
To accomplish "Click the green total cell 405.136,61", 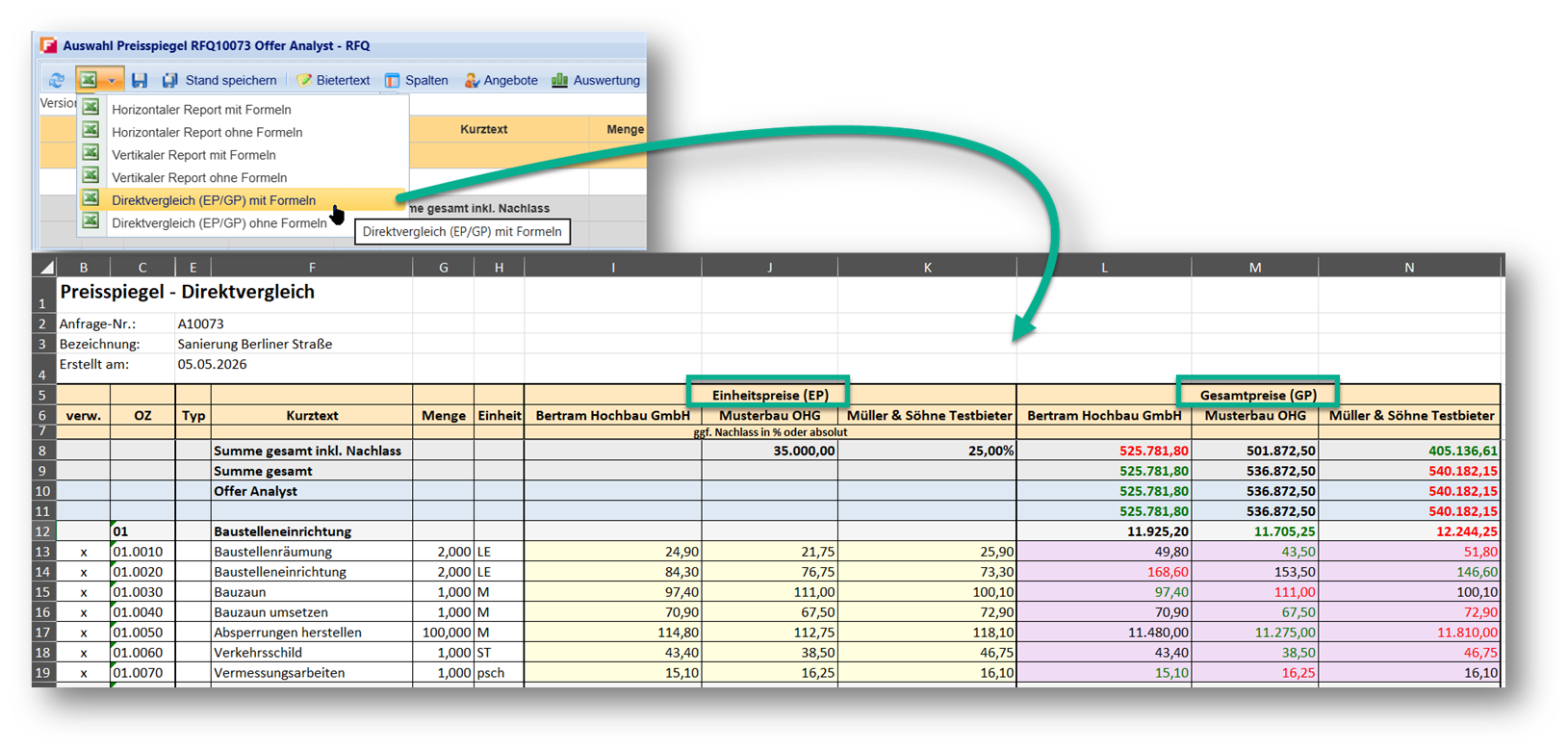I will [x=1409, y=451].
